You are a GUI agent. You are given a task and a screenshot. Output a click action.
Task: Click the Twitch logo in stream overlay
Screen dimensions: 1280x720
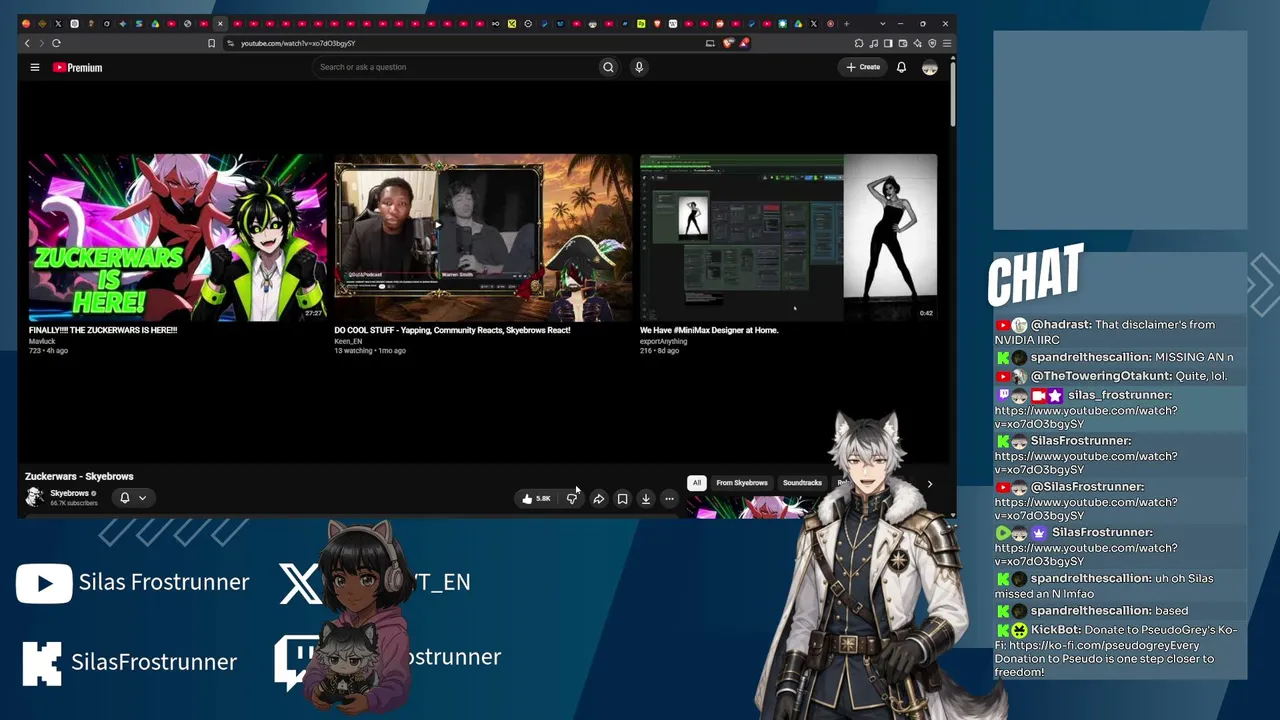(296, 662)
